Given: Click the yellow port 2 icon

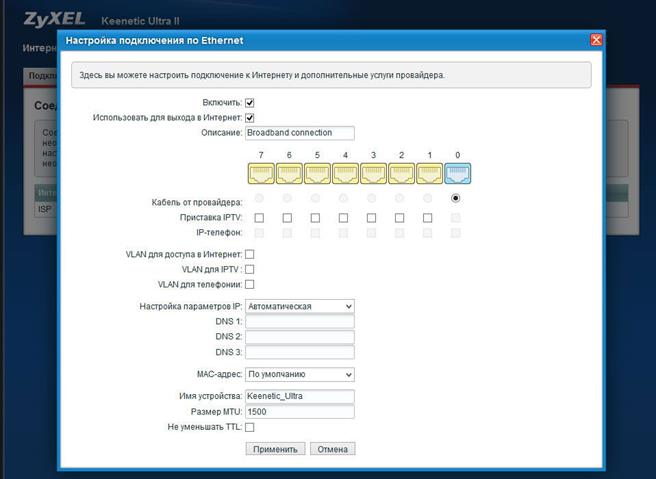Looking at the screenshot, I should point(401,174).
